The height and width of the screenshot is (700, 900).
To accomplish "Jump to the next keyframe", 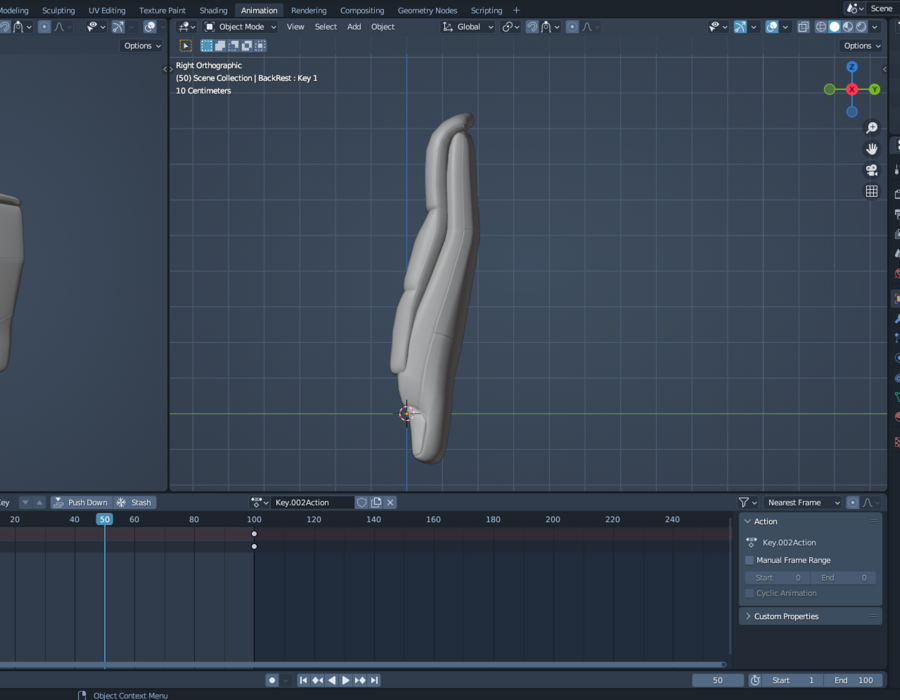I will pyautogui.click(x=360, y=680).
